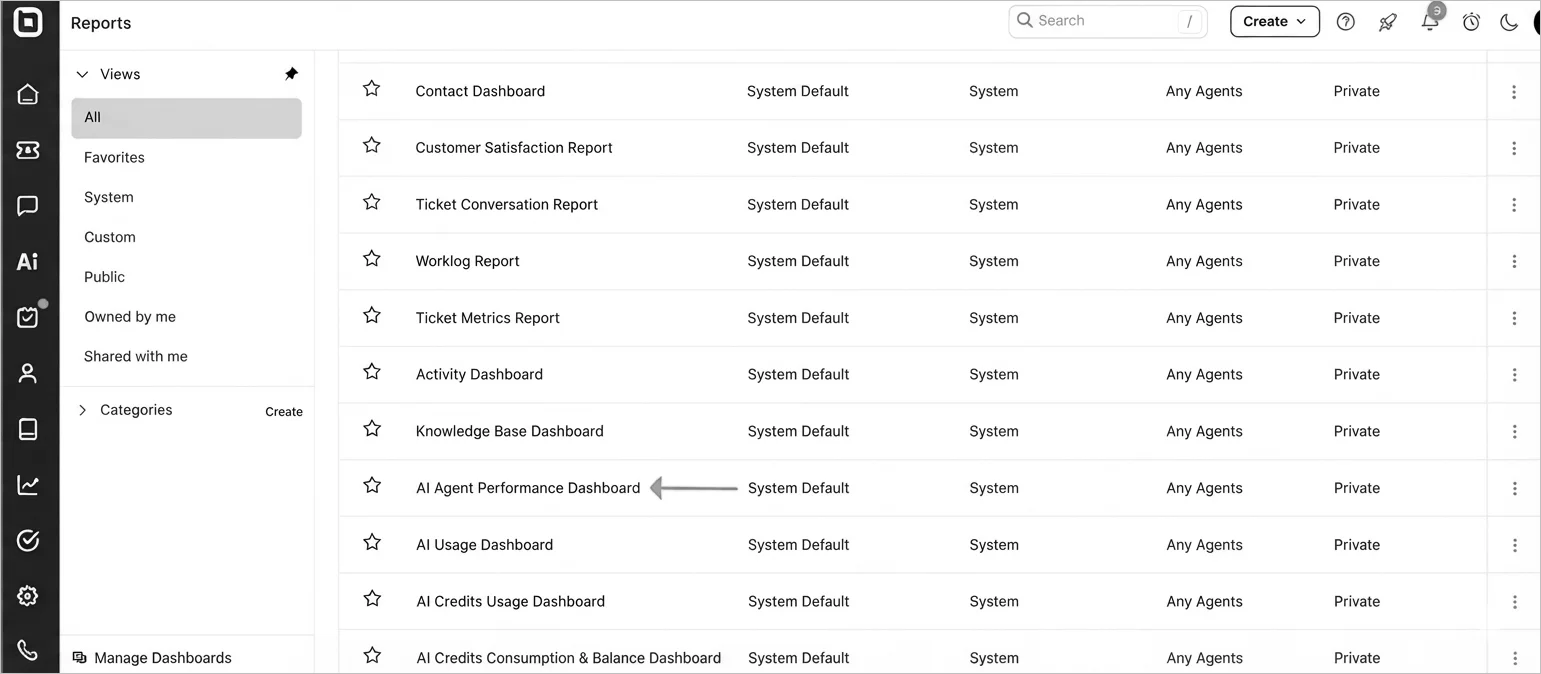Open more options for Contact Dashboard
1541x674 pixels.
(x=1514, y=92)
